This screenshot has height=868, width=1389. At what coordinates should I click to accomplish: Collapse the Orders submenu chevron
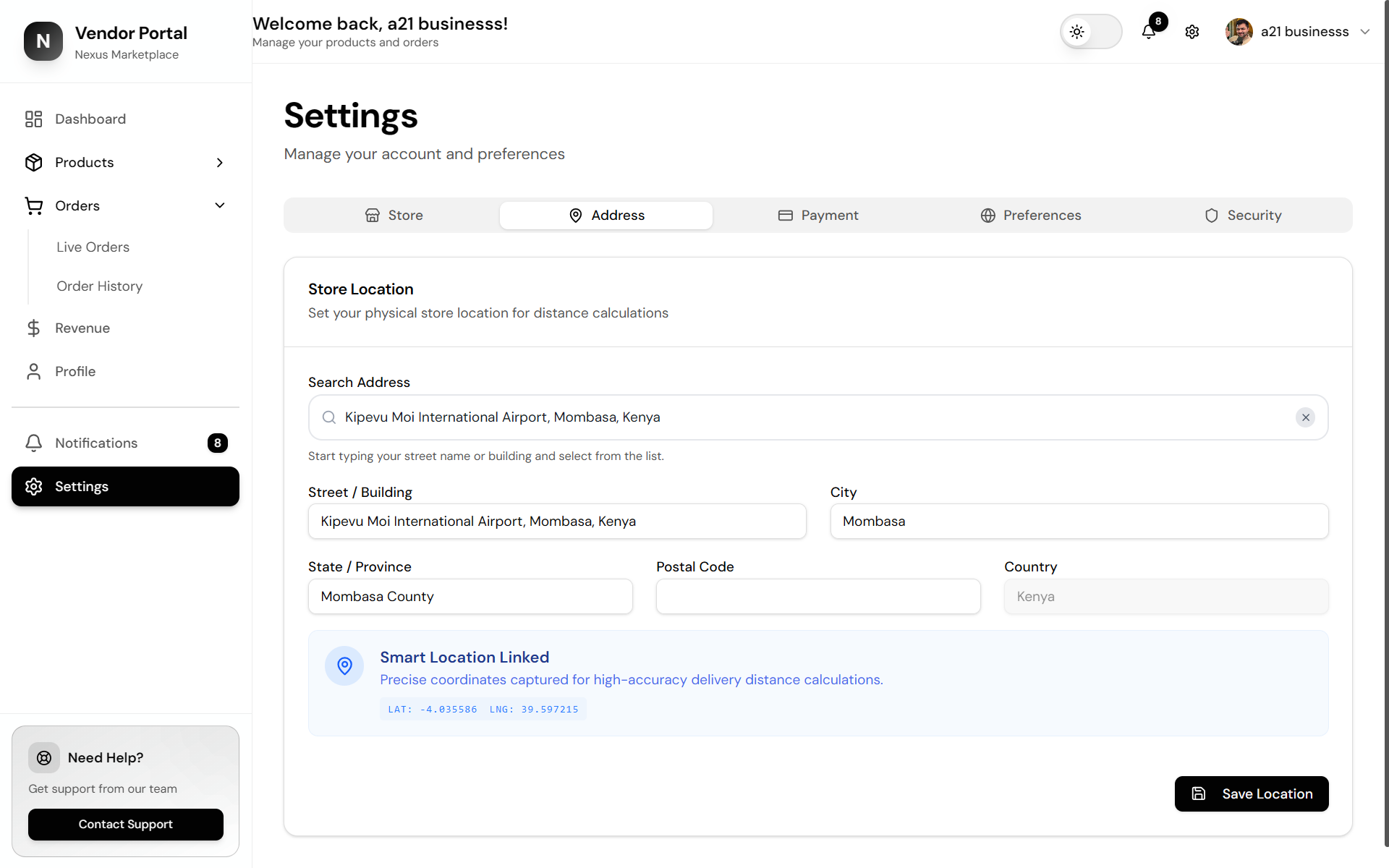point(220,206)
